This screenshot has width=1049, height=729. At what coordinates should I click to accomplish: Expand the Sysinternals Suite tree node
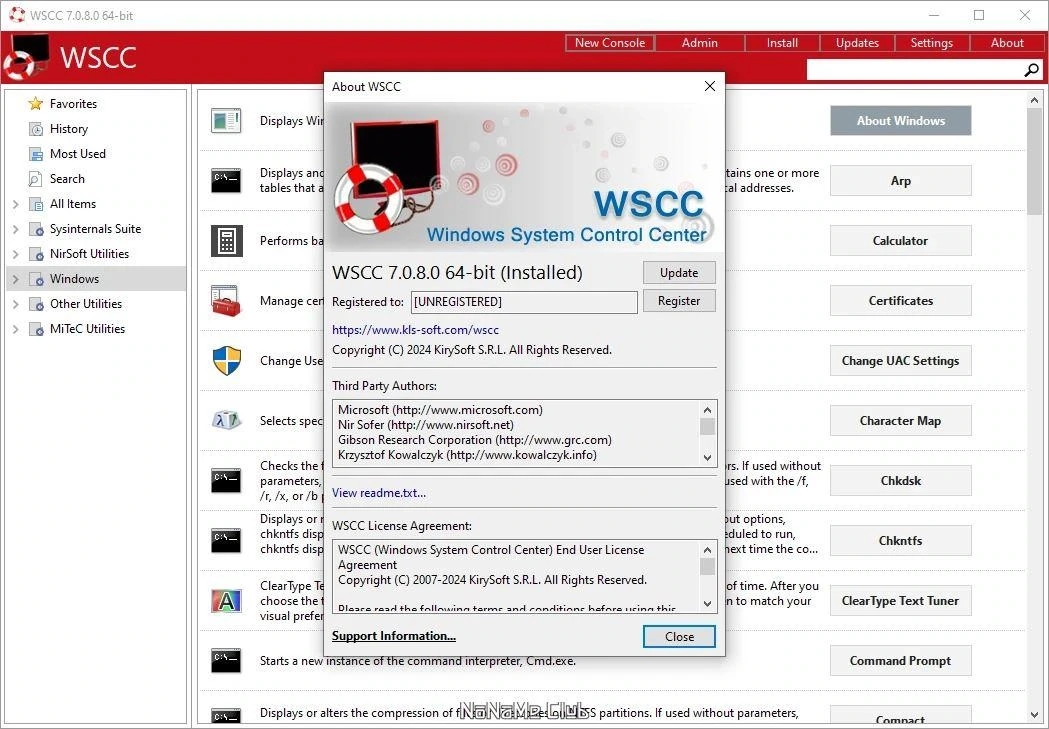point(15,229)
